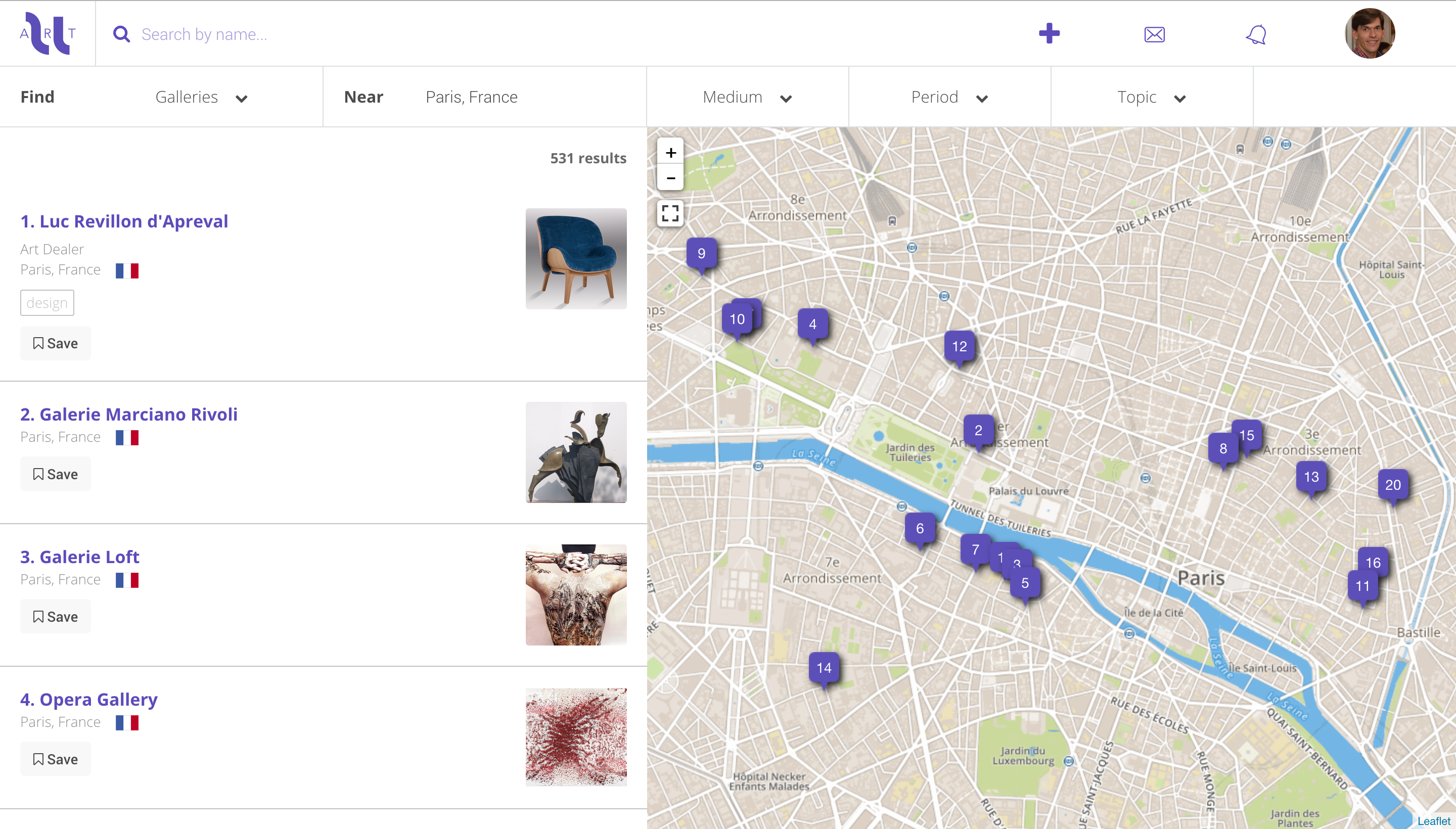The image size is (1456, 829).
Task: Open the notifications bell icon
Action: [x=1256, y=35]
